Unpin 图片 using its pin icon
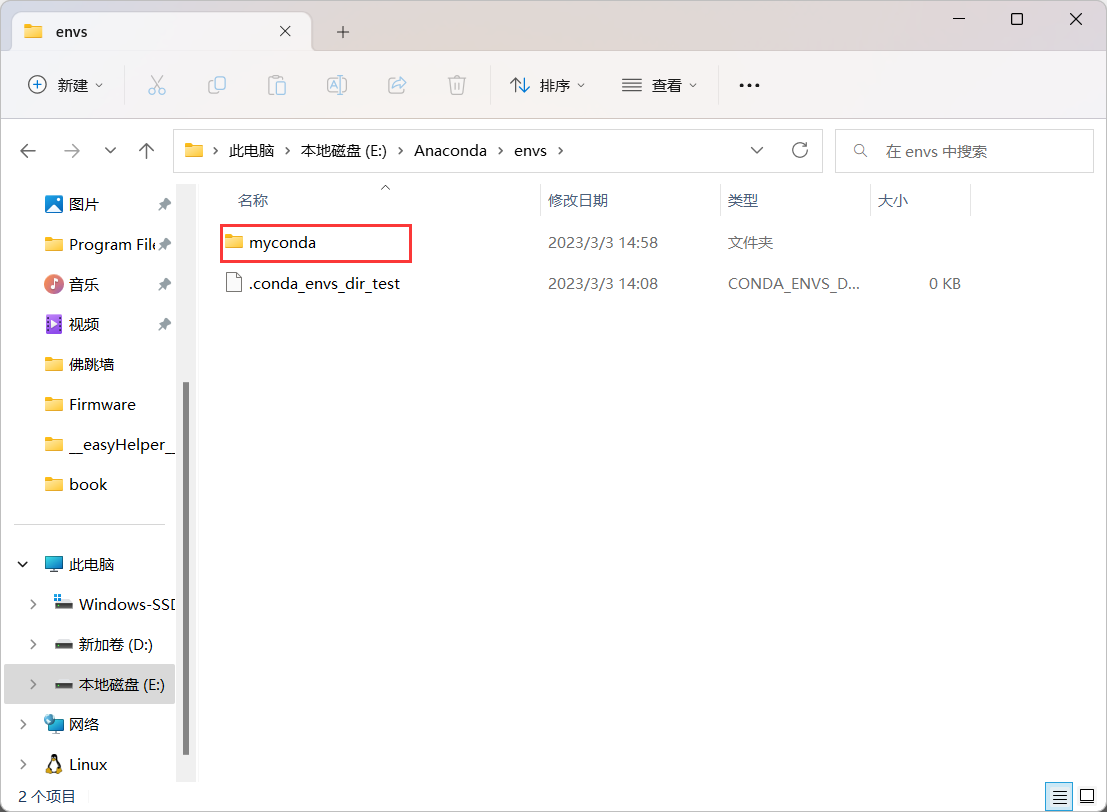Viewport: 1107px width, 812px height. tap(164, 204)
